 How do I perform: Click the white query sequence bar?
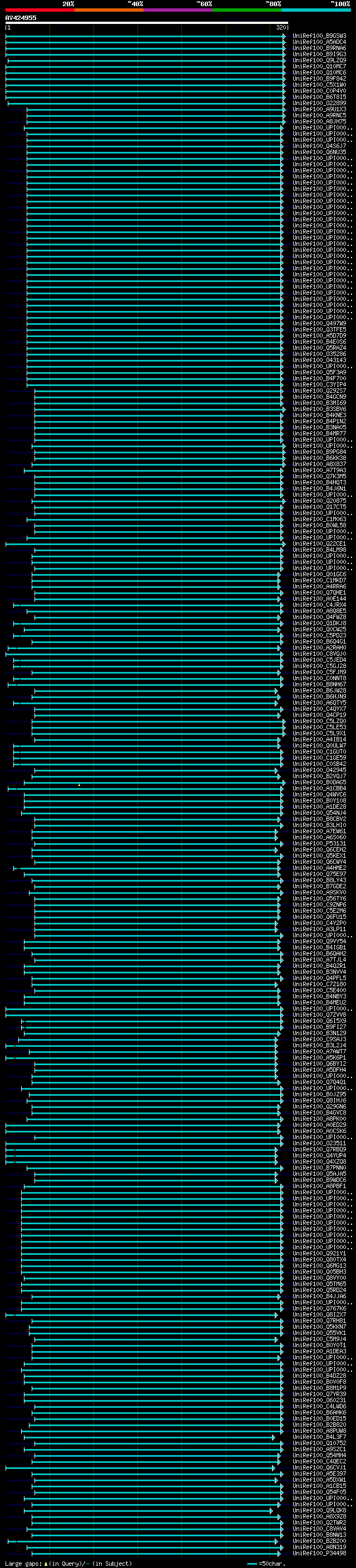click(147, 22)
